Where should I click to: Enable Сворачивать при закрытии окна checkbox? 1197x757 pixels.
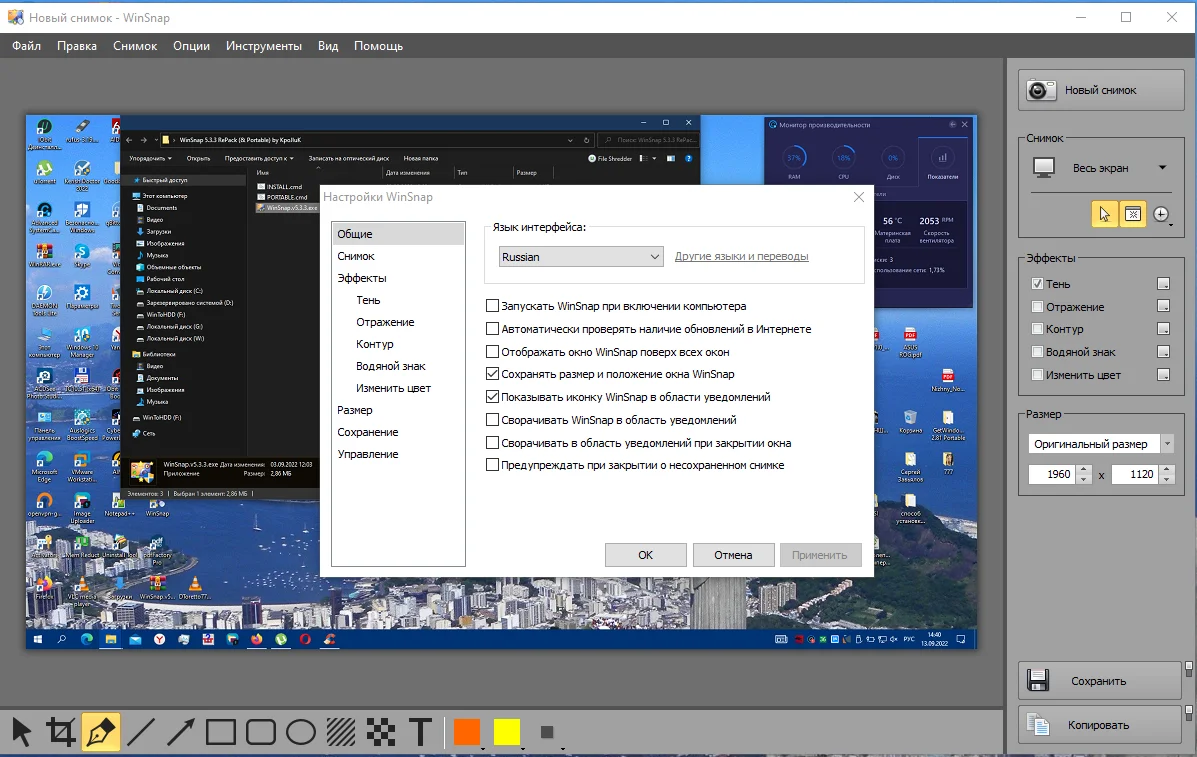492,443
